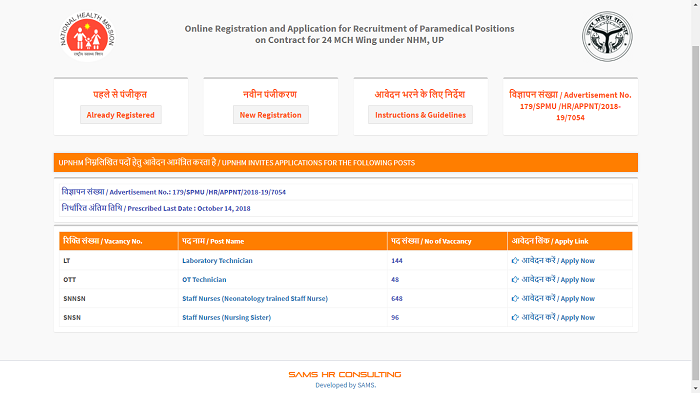This screenshot has width=700, height=393.
Task: Click the Uttar Pradesh government emblem
Action: (607, 36)
